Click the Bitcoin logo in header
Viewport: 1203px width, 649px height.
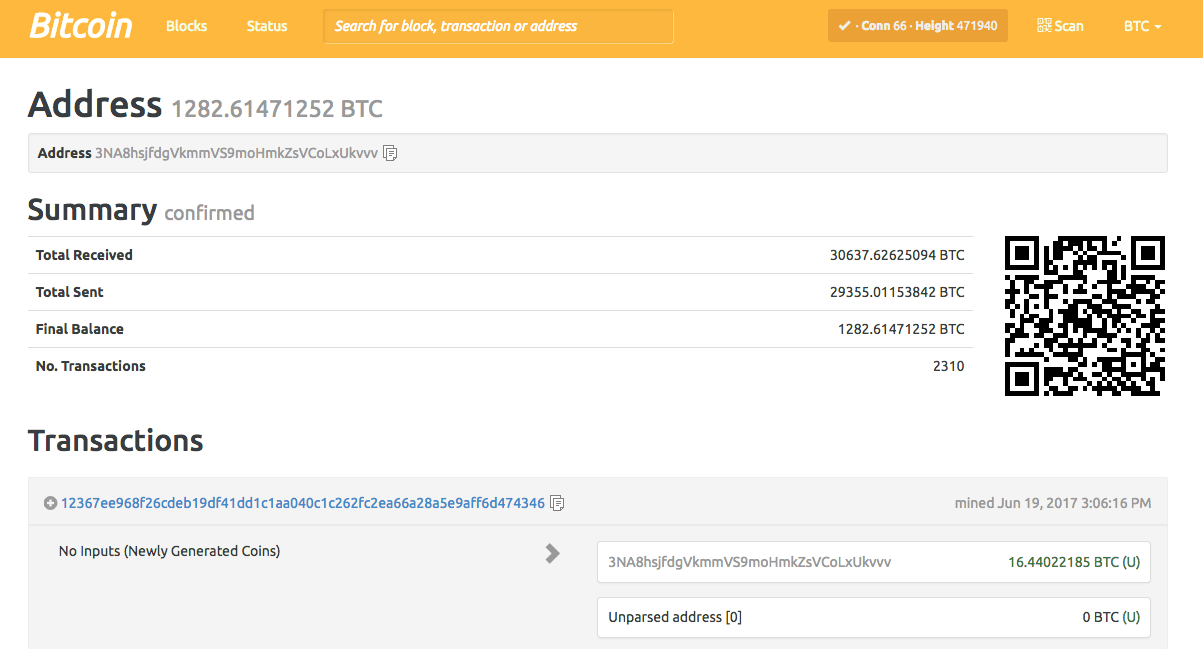click(81, 26)
